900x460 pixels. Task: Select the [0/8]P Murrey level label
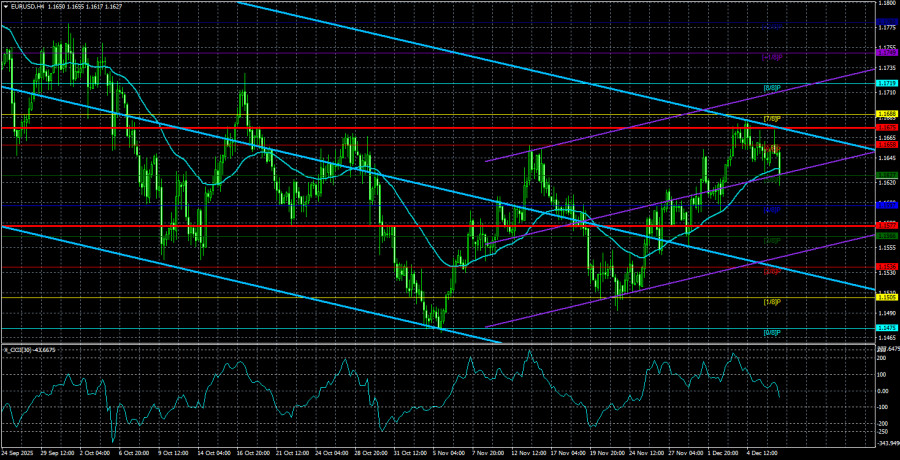[x=771, y=333]
